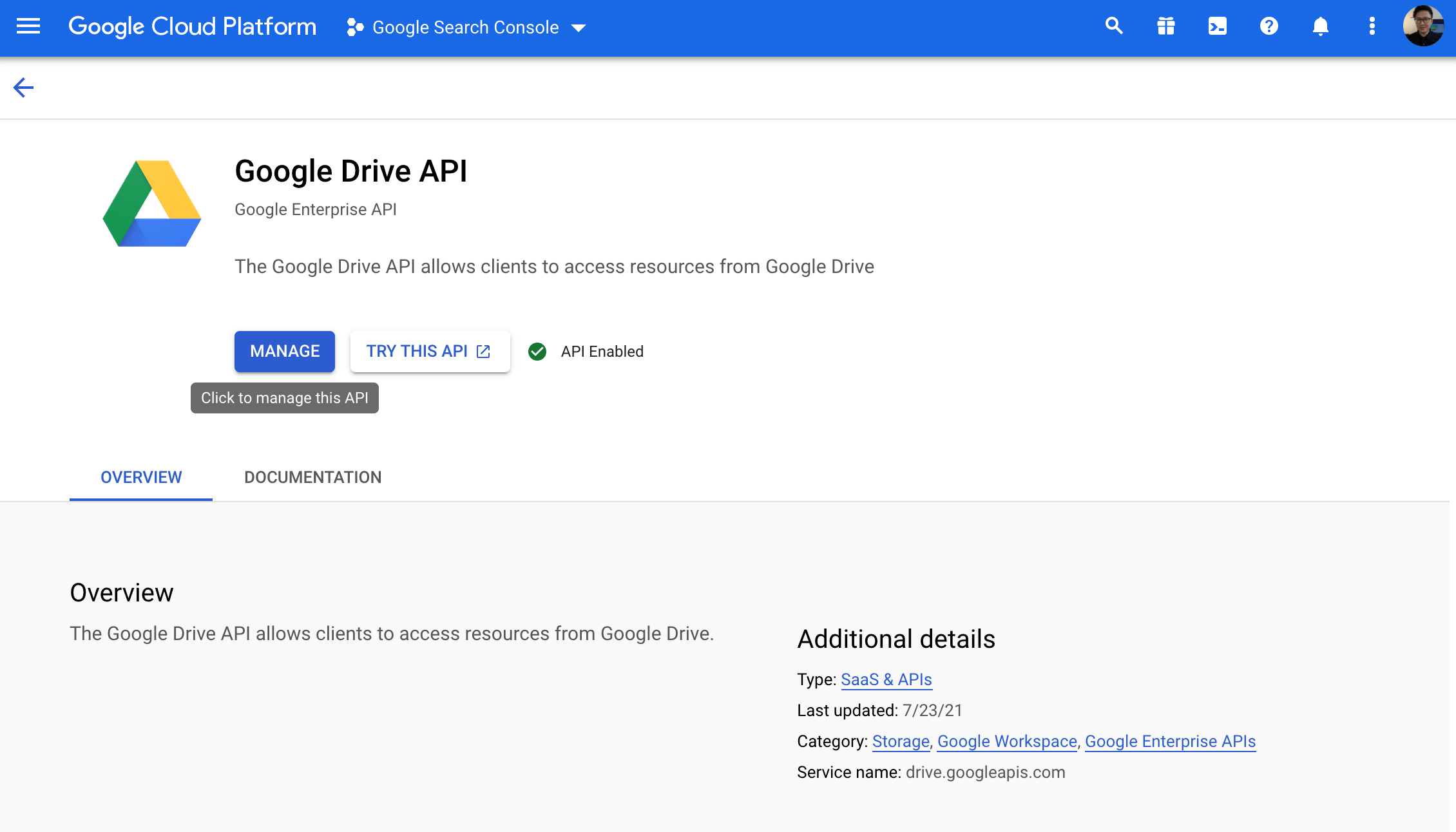Go back with the left arrow
The width and height of the screenshot is (1456, 832).
pyautogui.click(x=23, y=88)
